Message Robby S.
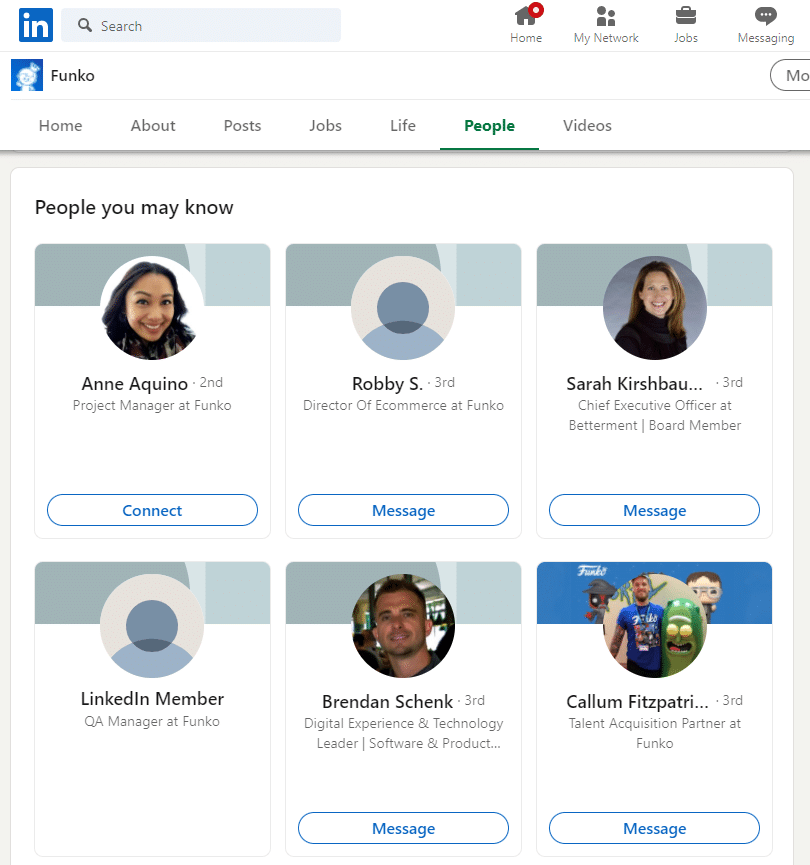The width and height of the screenshot is (810, 865). pyautogui.click(x=403, y=510)
